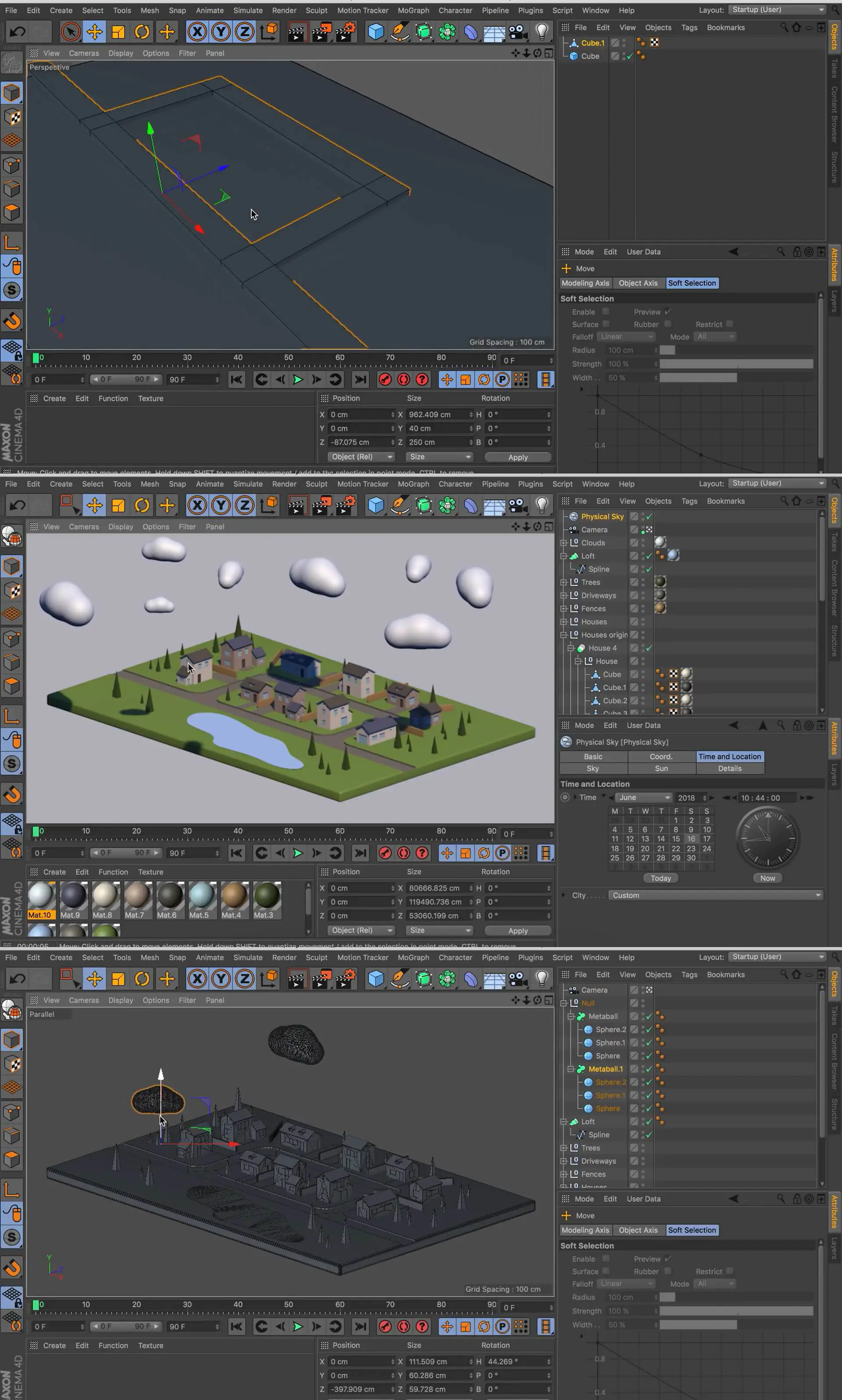
Task: Open the Cameras viewport menu in bottom window
Action: click(x=84, y=1000)
